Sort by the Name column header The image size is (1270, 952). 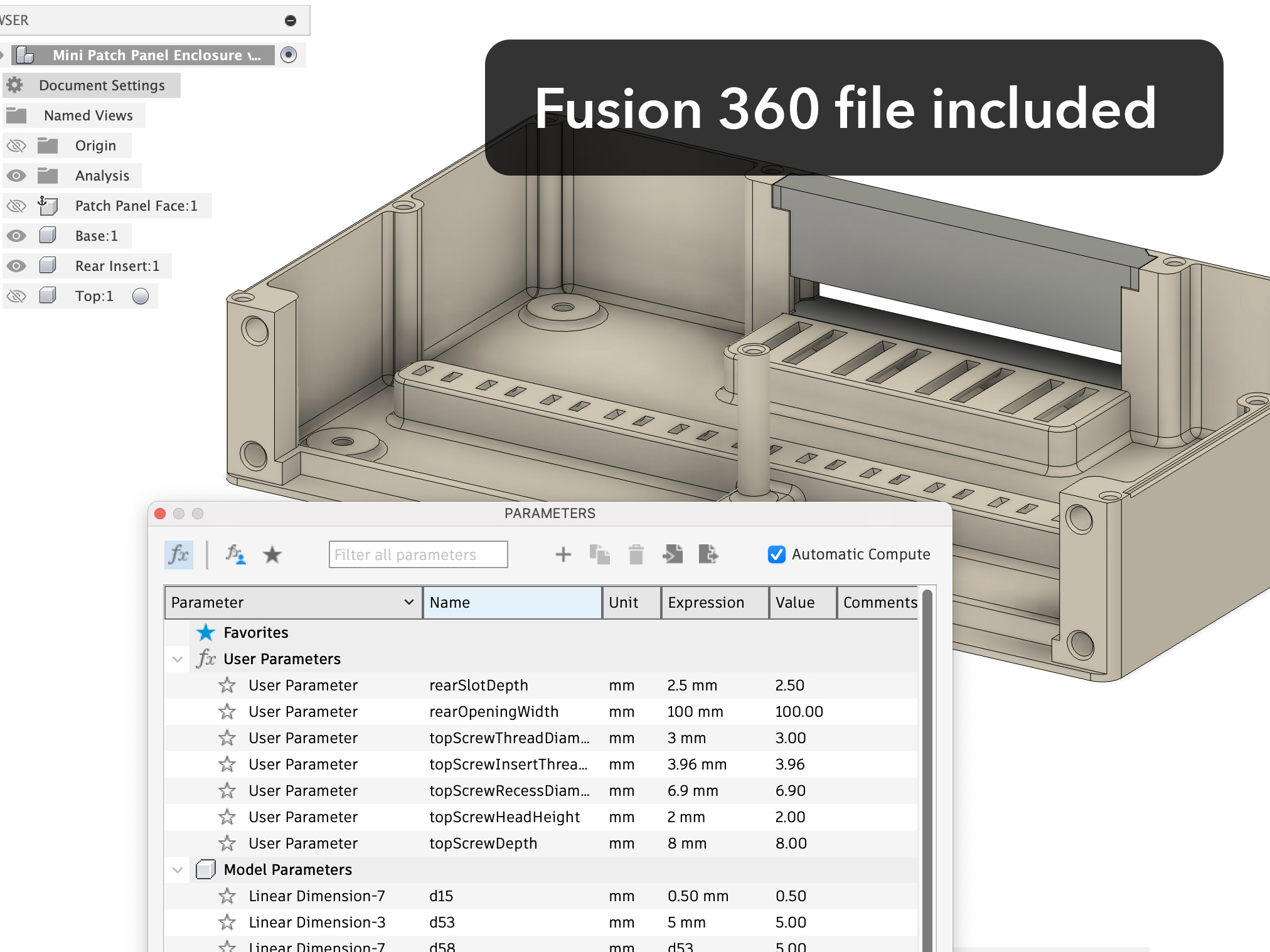[x=513, y=602]
